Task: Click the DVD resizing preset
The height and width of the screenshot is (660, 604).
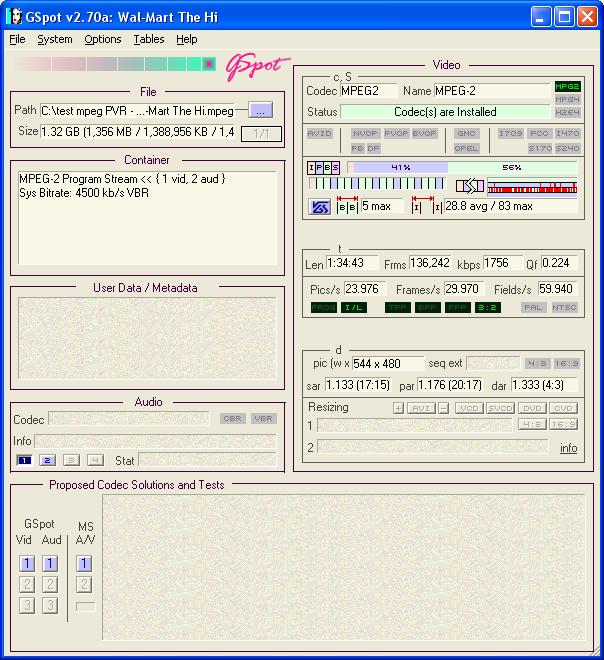Action: [532, 408]
